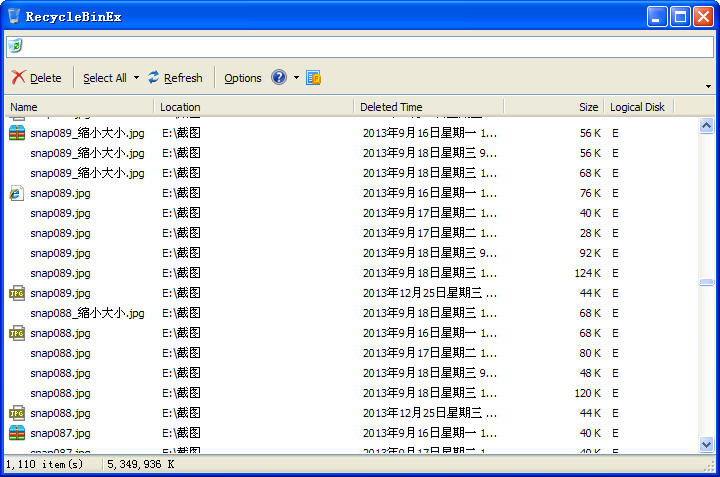Click the Options button
The image size is (720, 477).
(242, 78)
